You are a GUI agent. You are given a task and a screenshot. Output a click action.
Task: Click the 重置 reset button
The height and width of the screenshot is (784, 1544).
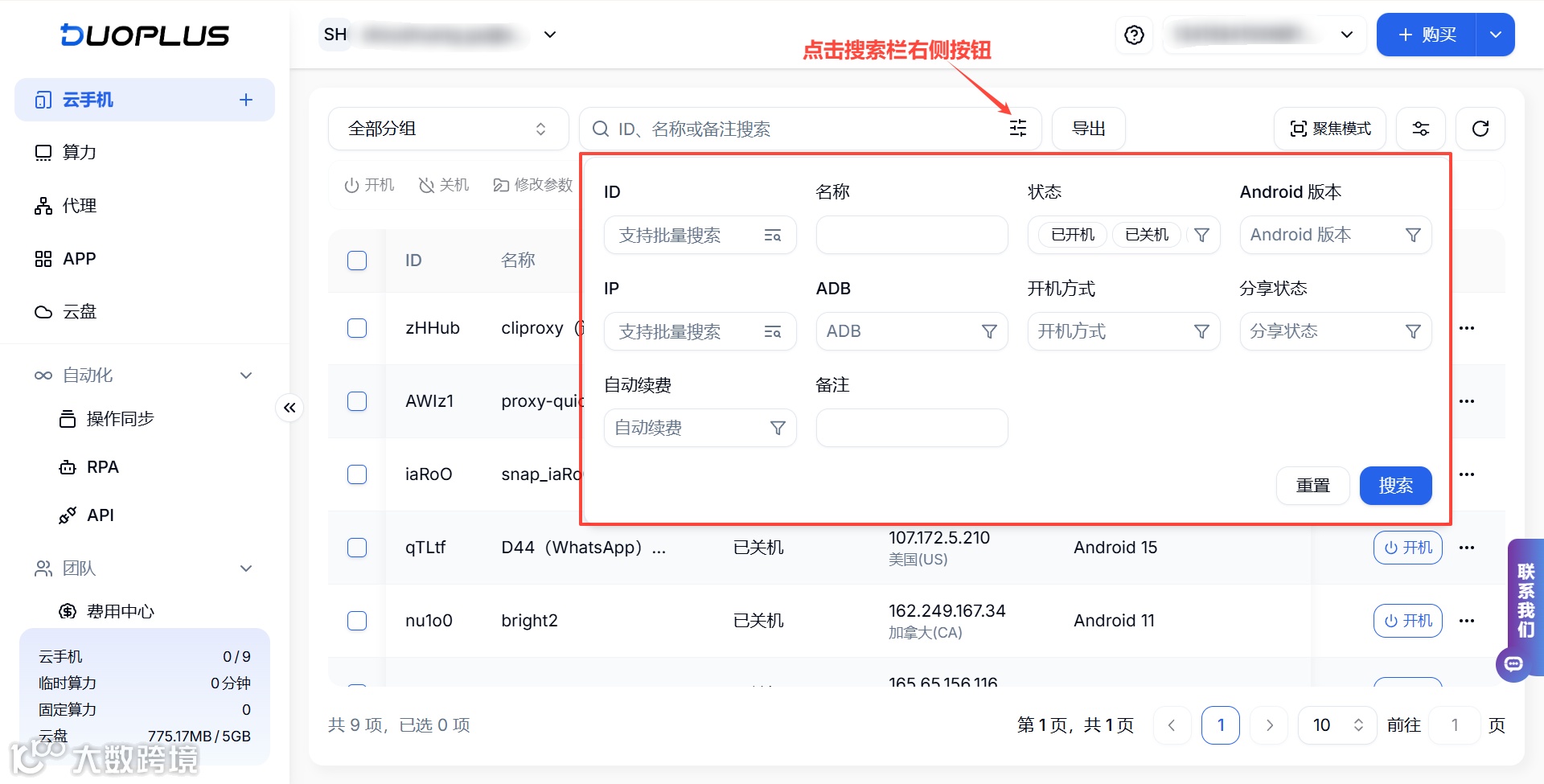[1312, 486]
